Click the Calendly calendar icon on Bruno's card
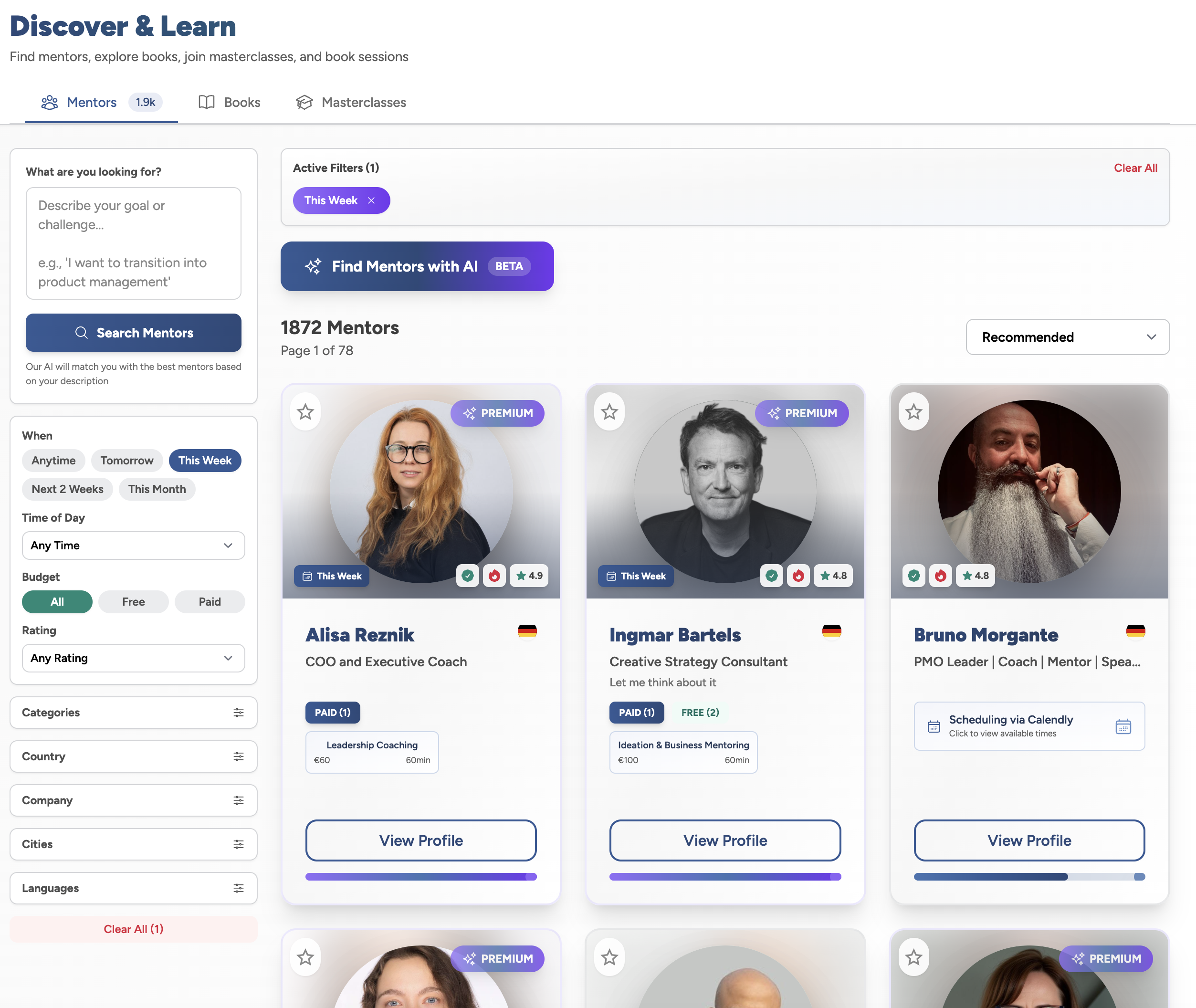This screenshot has width=1196, height=1008. click(1123, 726)
